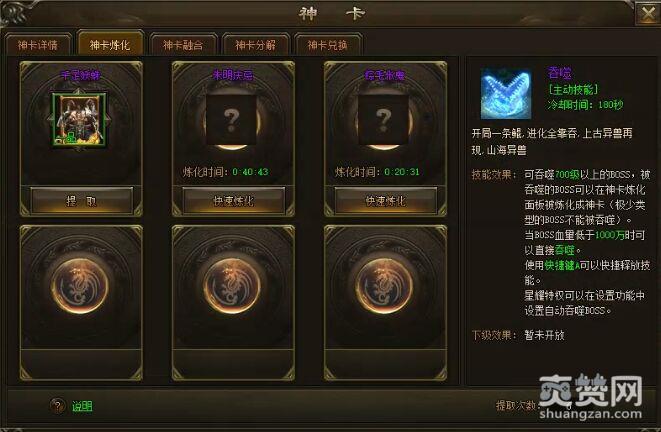
Task: Click the 提取次数 counter label
Action: pos(517,405)
